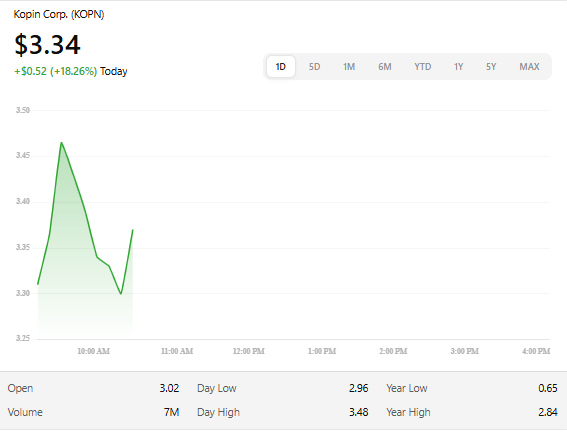This screenshot has height=433, width=567.
Task: Click the Day High value 3.48
Action: tap(358, 412)
